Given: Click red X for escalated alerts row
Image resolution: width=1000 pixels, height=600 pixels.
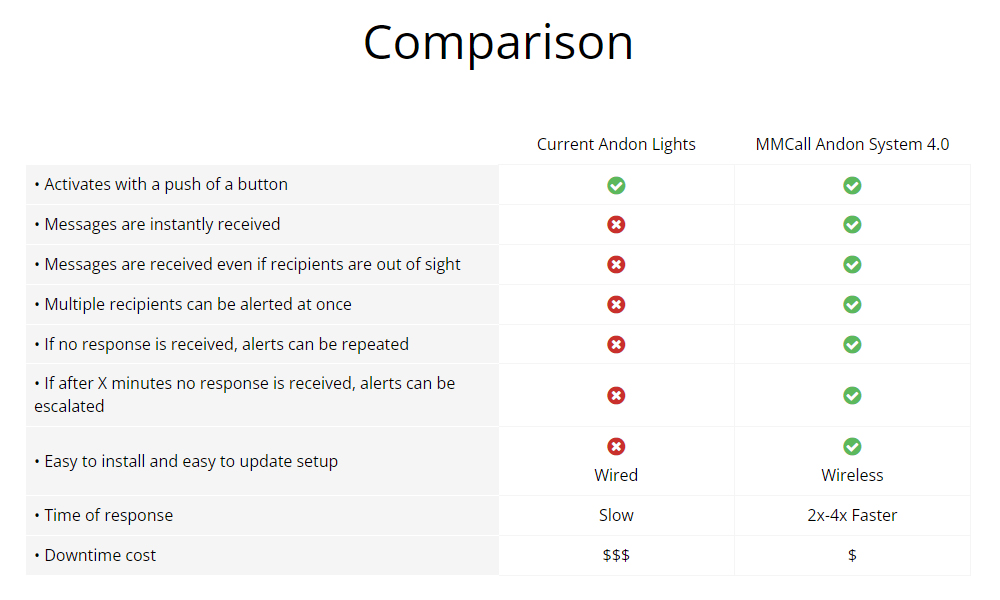Looking at the screenshot, I should click(x=616, y=396).
